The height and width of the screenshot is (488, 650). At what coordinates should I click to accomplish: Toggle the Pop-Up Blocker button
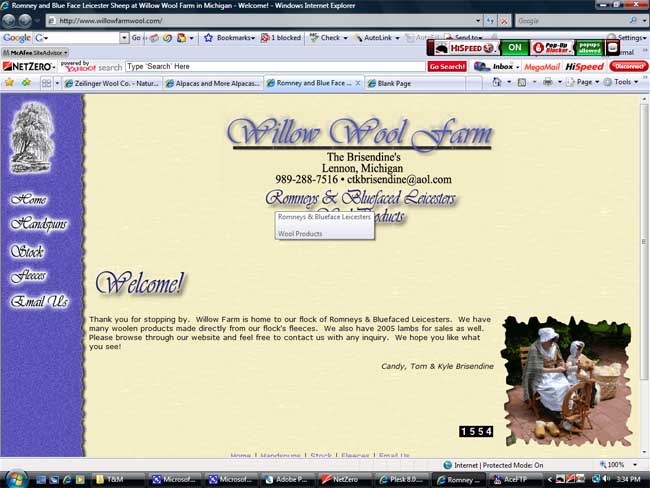(552, 47)
